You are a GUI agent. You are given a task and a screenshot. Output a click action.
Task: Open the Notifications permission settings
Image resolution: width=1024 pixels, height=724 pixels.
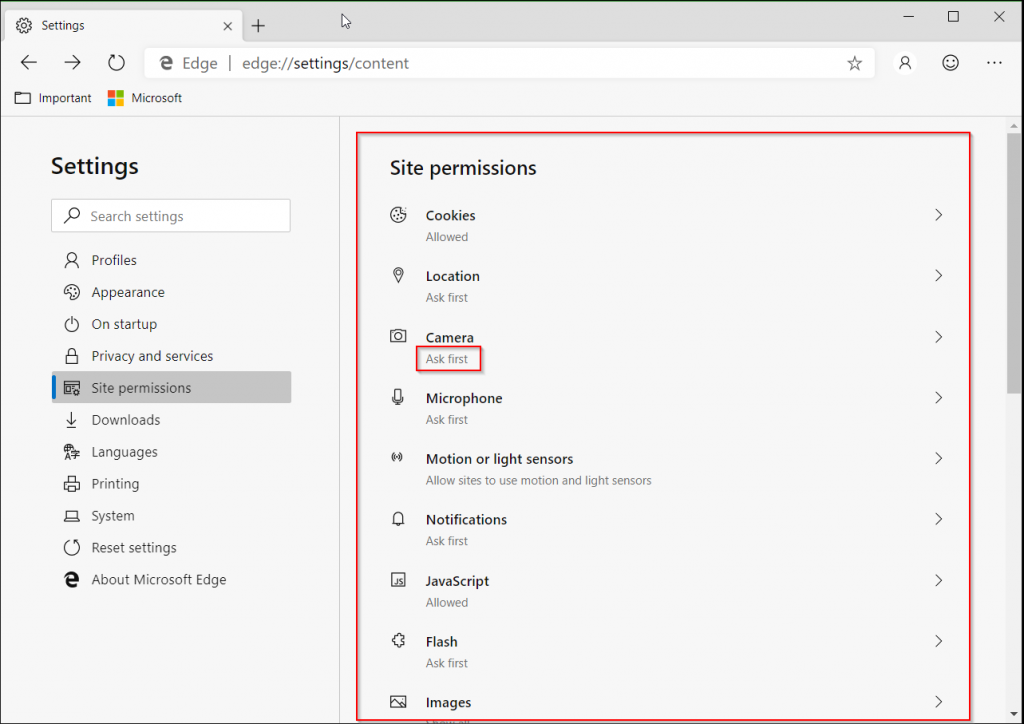coord(938,519)
